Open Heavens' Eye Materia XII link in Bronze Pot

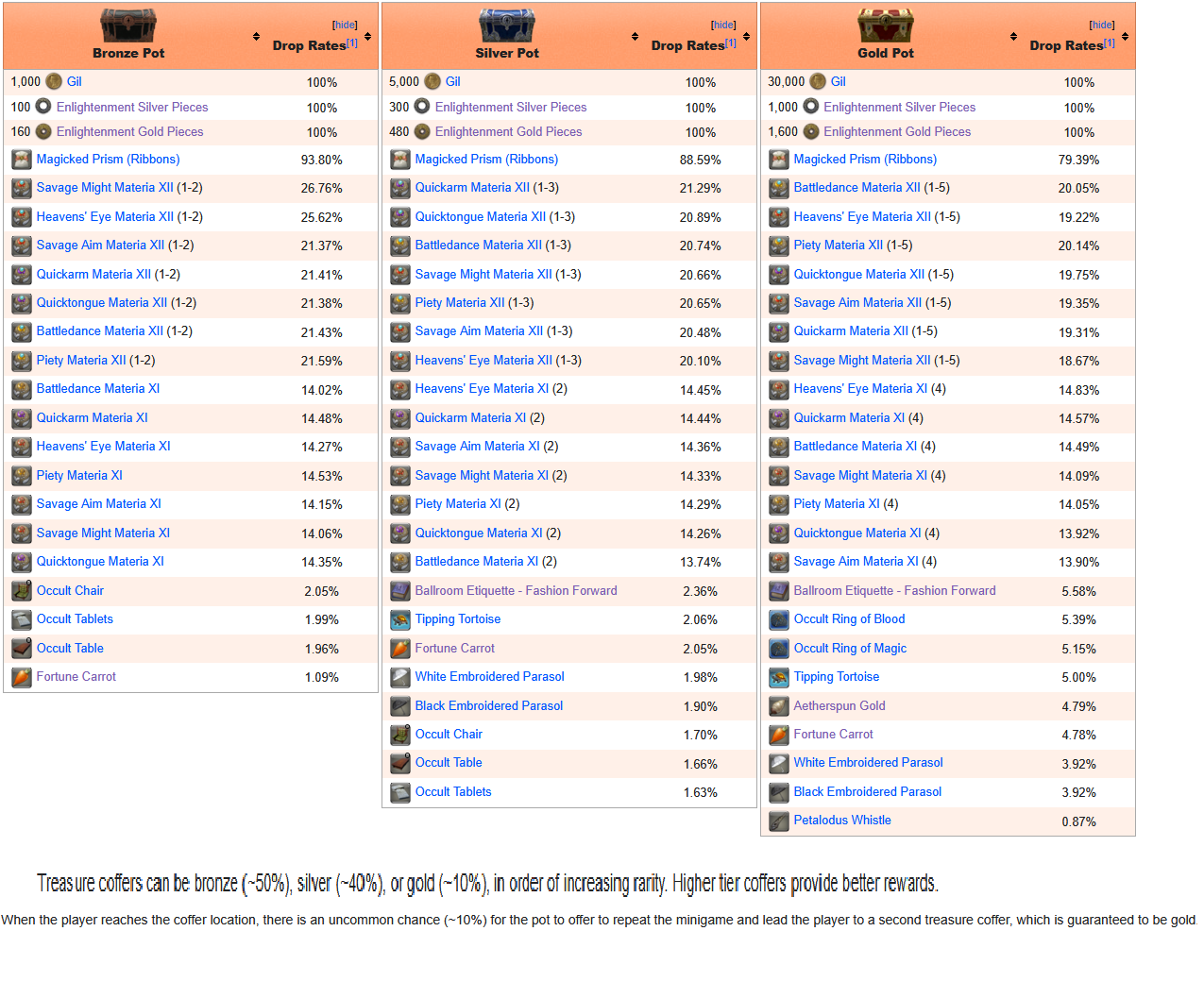click(x=105, y=217)
